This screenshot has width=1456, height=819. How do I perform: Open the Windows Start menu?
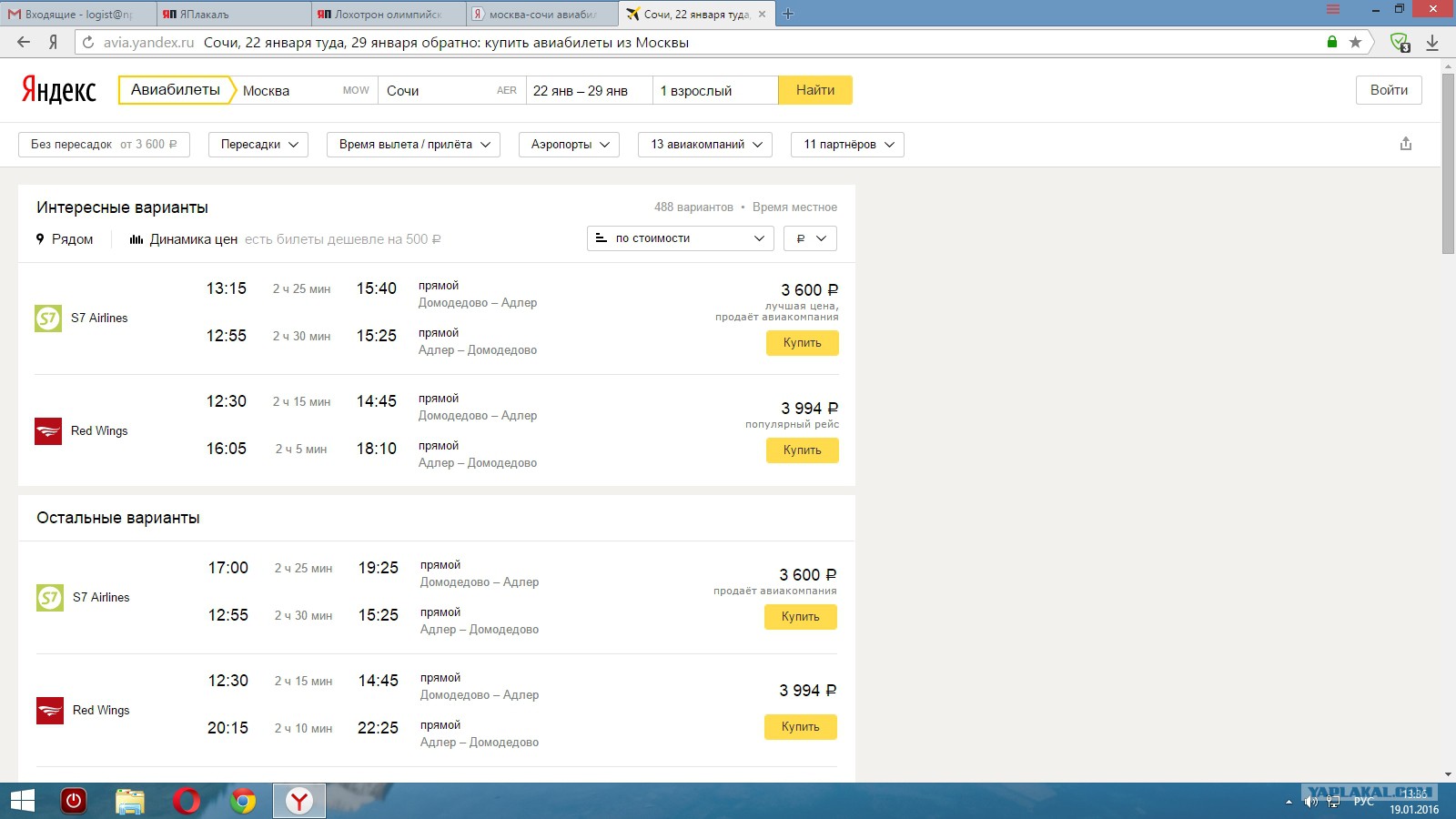(x=22, y=801)
